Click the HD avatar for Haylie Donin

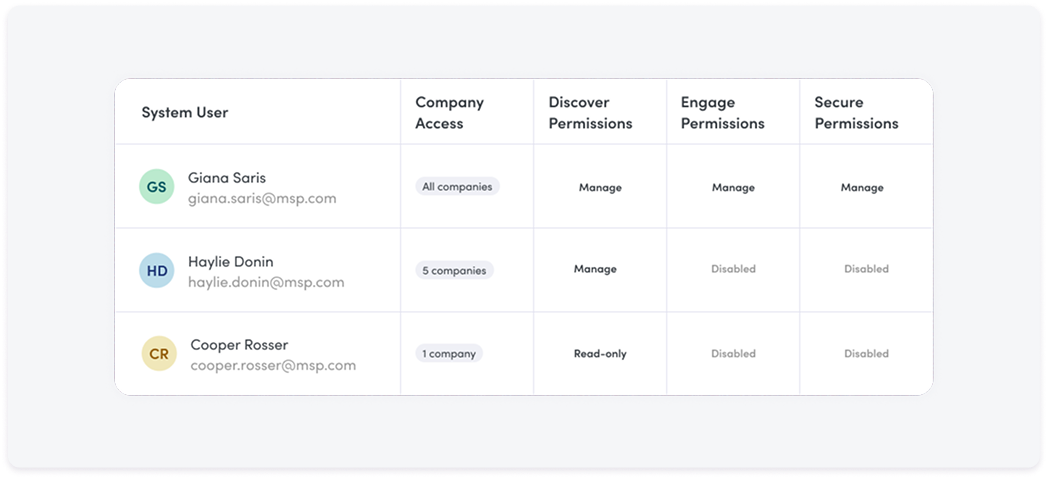pos(157,270)
